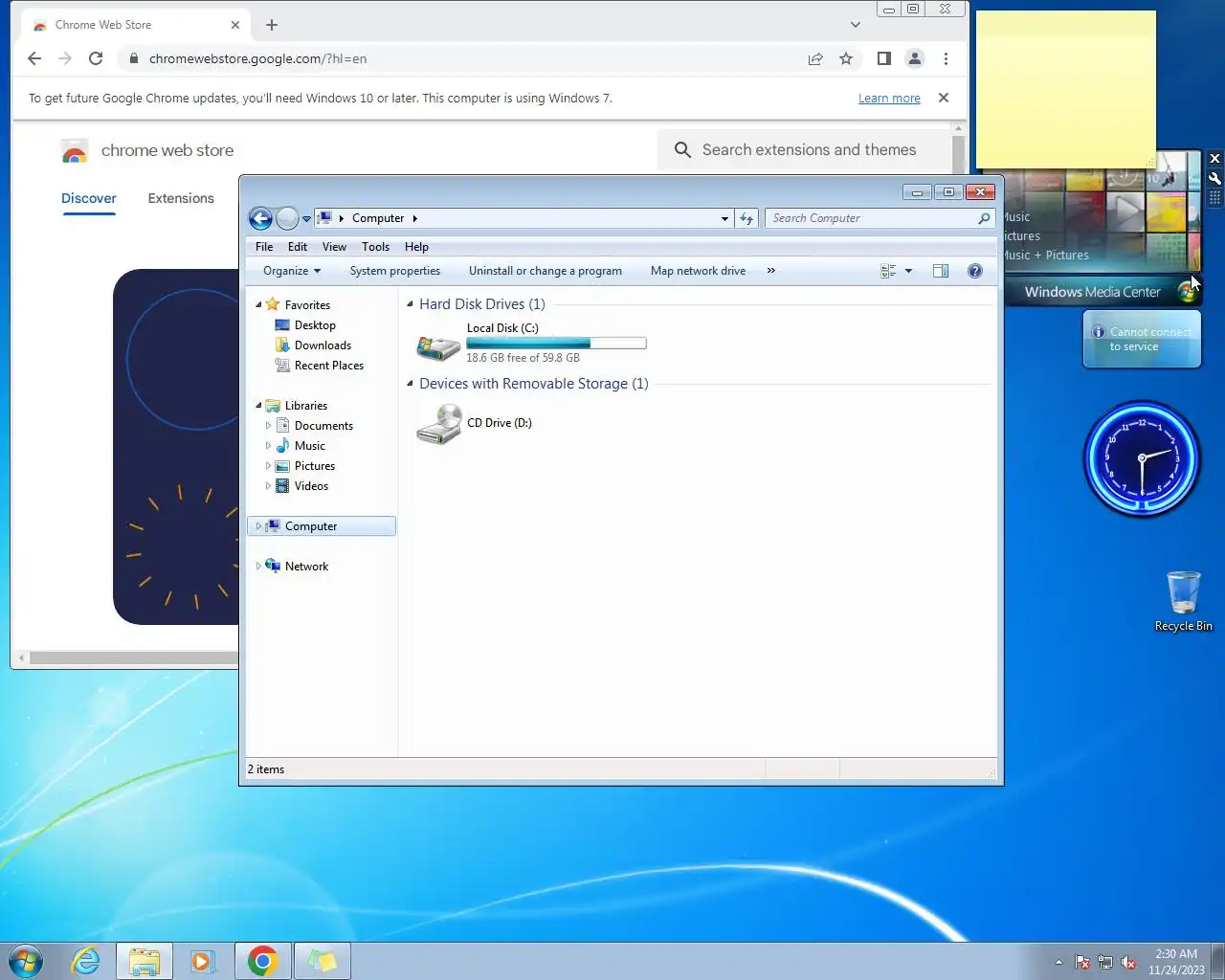Open the view options dropdown arrow
Viewport: 1225px width, 980px height.
point(908,271)
